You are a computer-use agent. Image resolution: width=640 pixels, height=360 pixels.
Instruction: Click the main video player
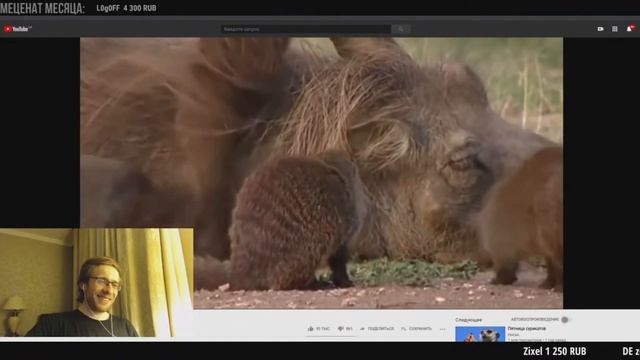coord(322,173)
